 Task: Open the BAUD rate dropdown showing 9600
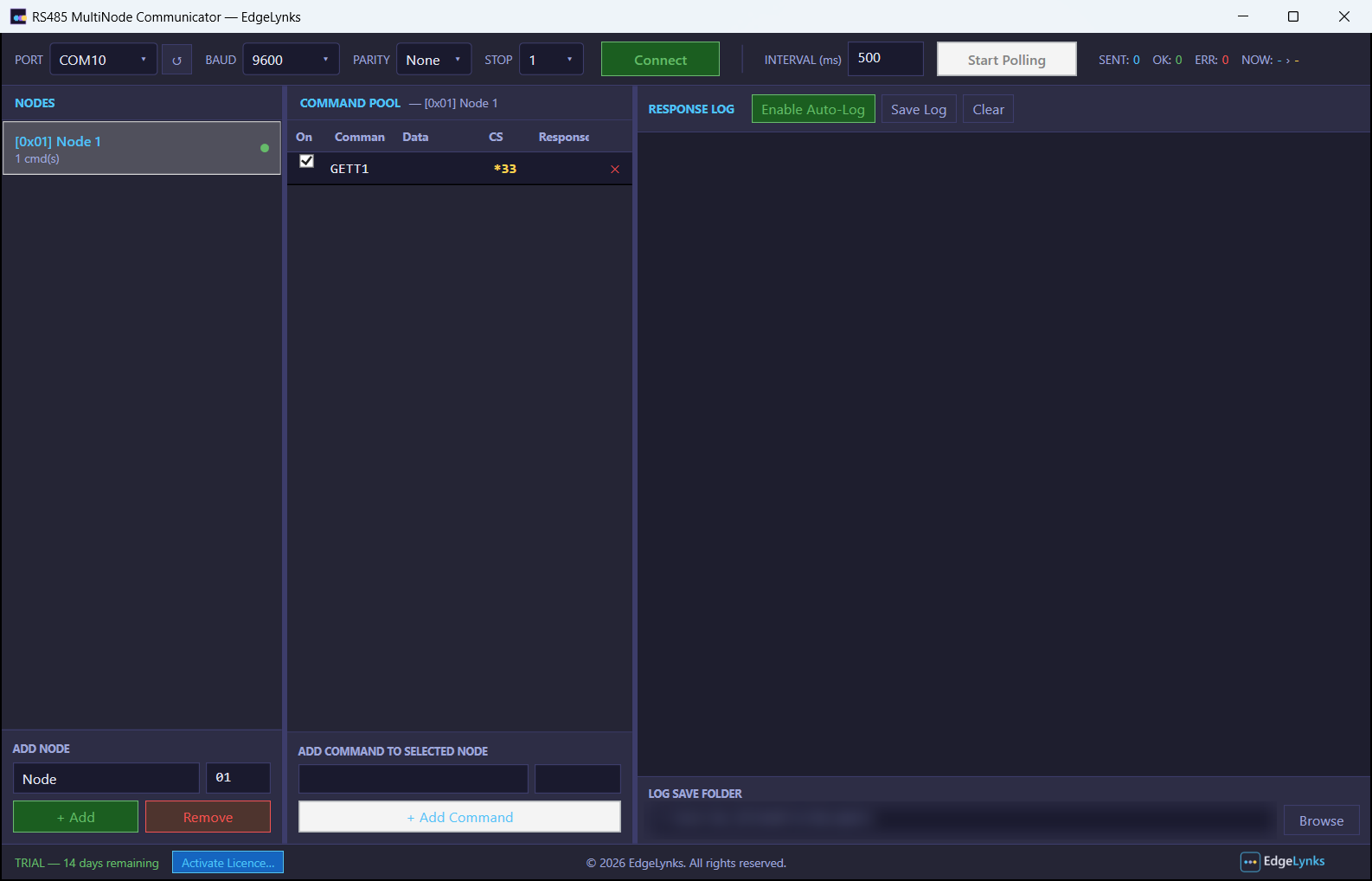(291, 60)
